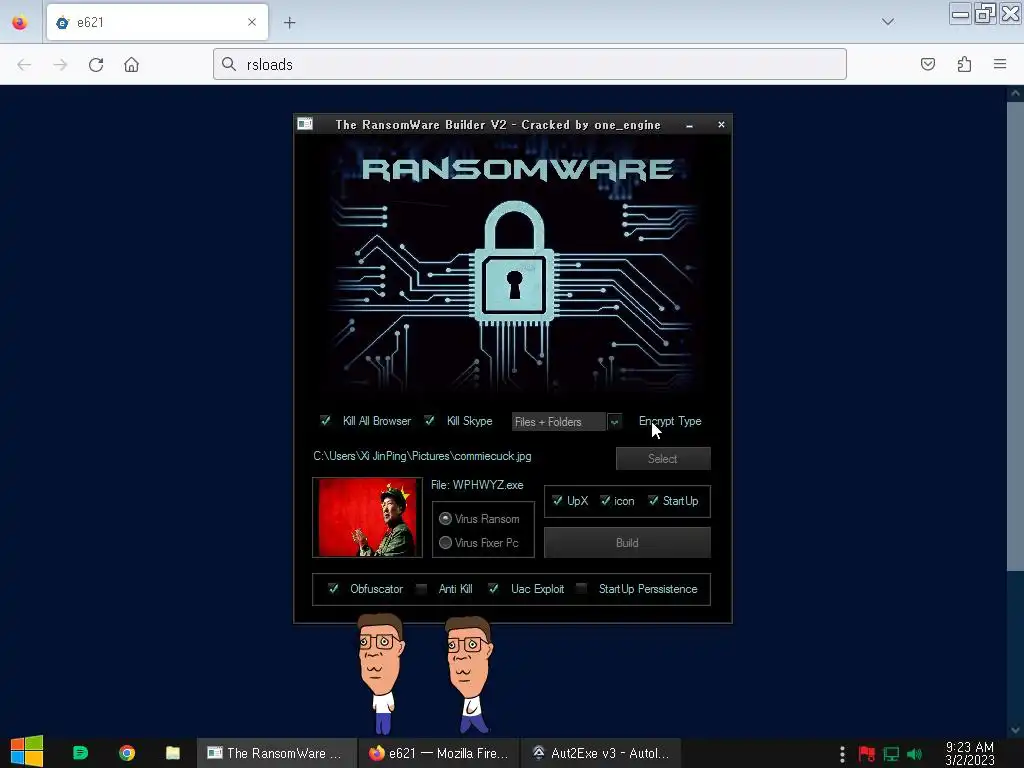Expand the list all tabs chevron
Image resolution: width=1024 pixels, height=768 pixels.
coord(888,22)
